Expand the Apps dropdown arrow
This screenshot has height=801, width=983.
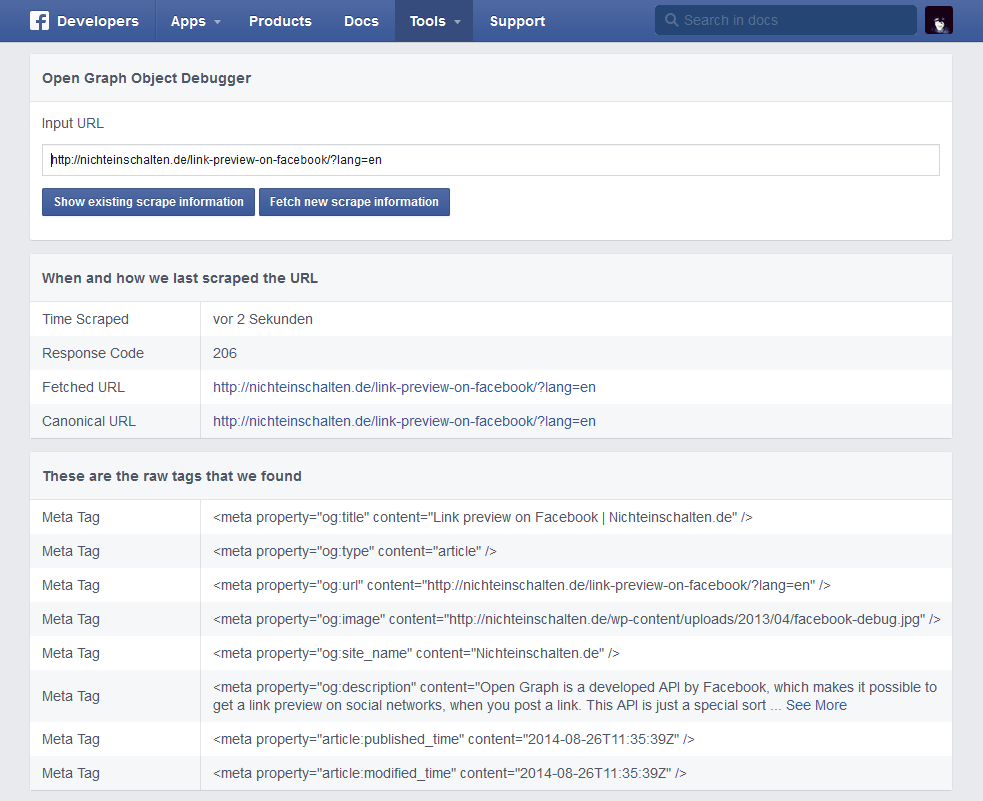click(218, 22)
